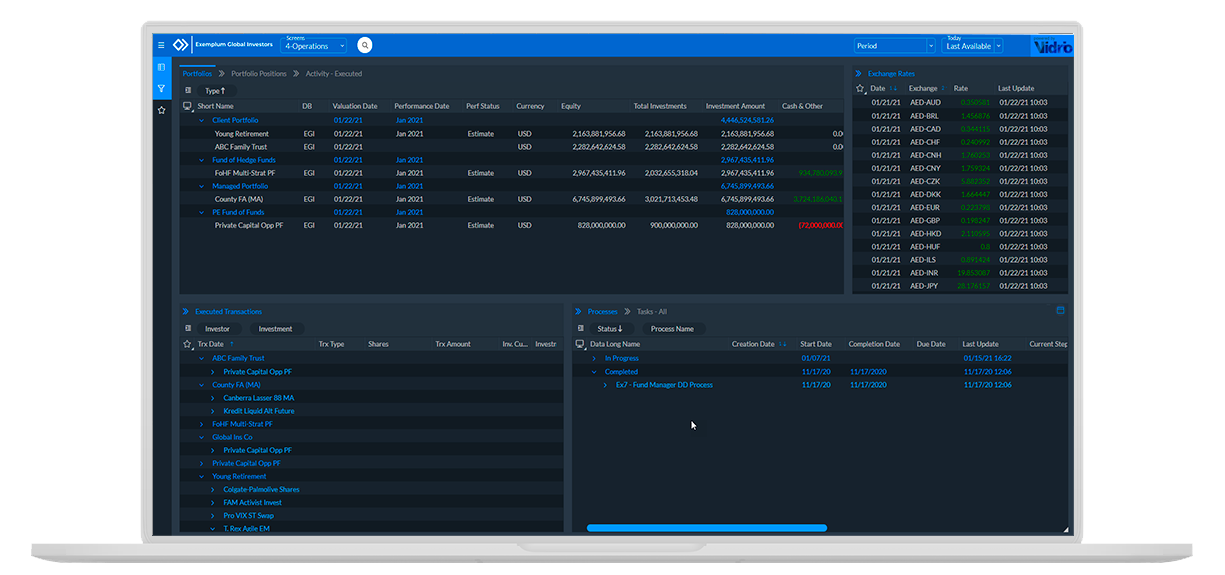The height and width of the screenshot is (575, 1225).
Task: Click the Colgate-Palmolive Shares transaction
Action: [261, 490]
